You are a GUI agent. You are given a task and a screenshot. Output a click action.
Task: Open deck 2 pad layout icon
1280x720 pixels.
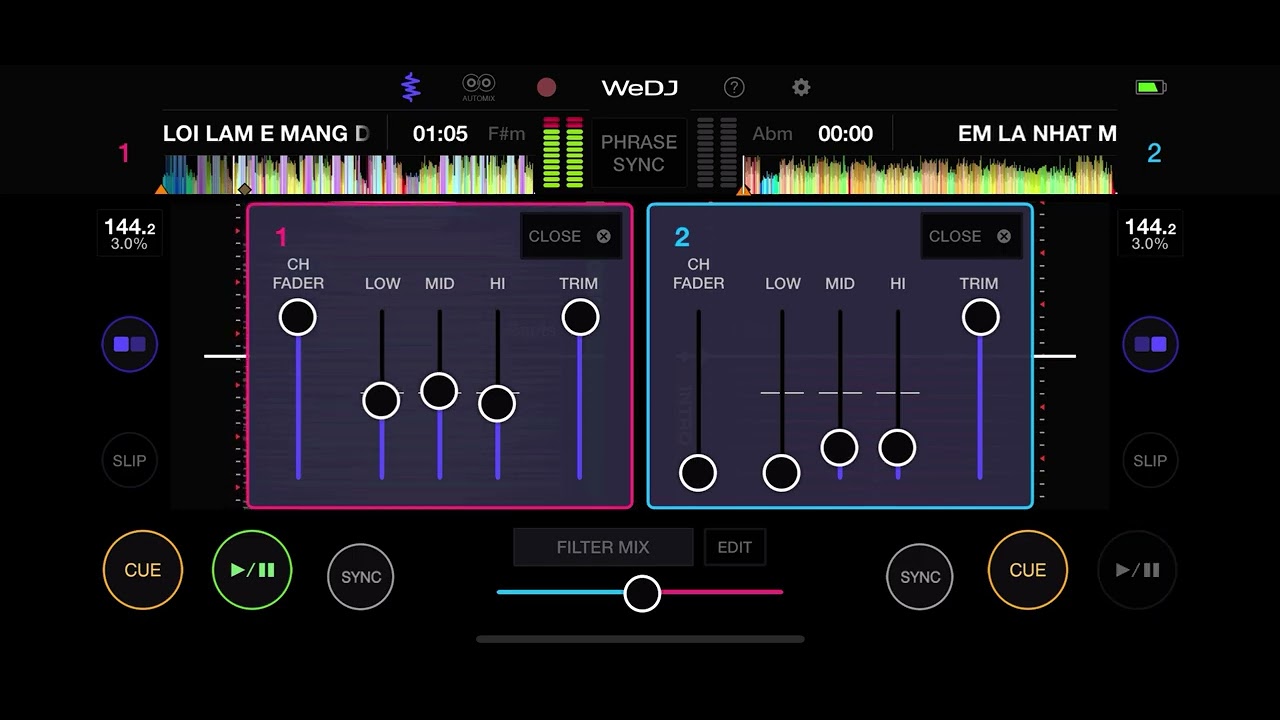point(1150,344)
